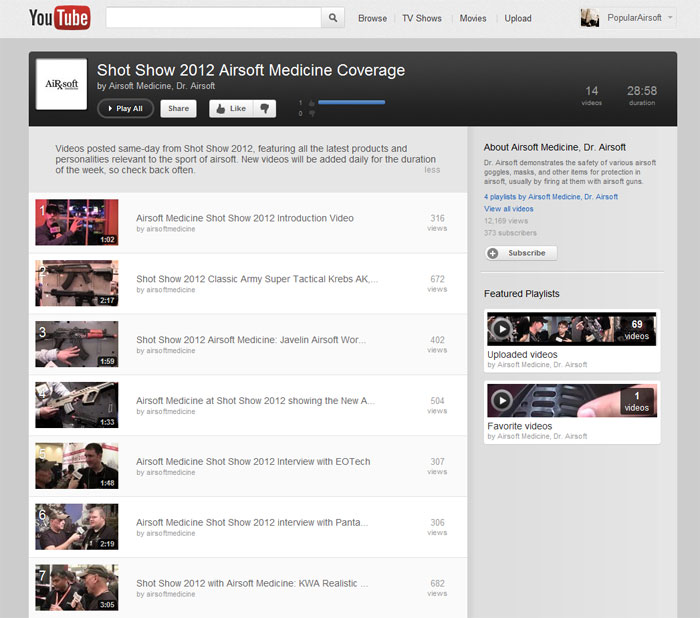Go to TV Shows
Image resolution: width=700 pixels, height=618 pixels.
(x=421, y=18)
